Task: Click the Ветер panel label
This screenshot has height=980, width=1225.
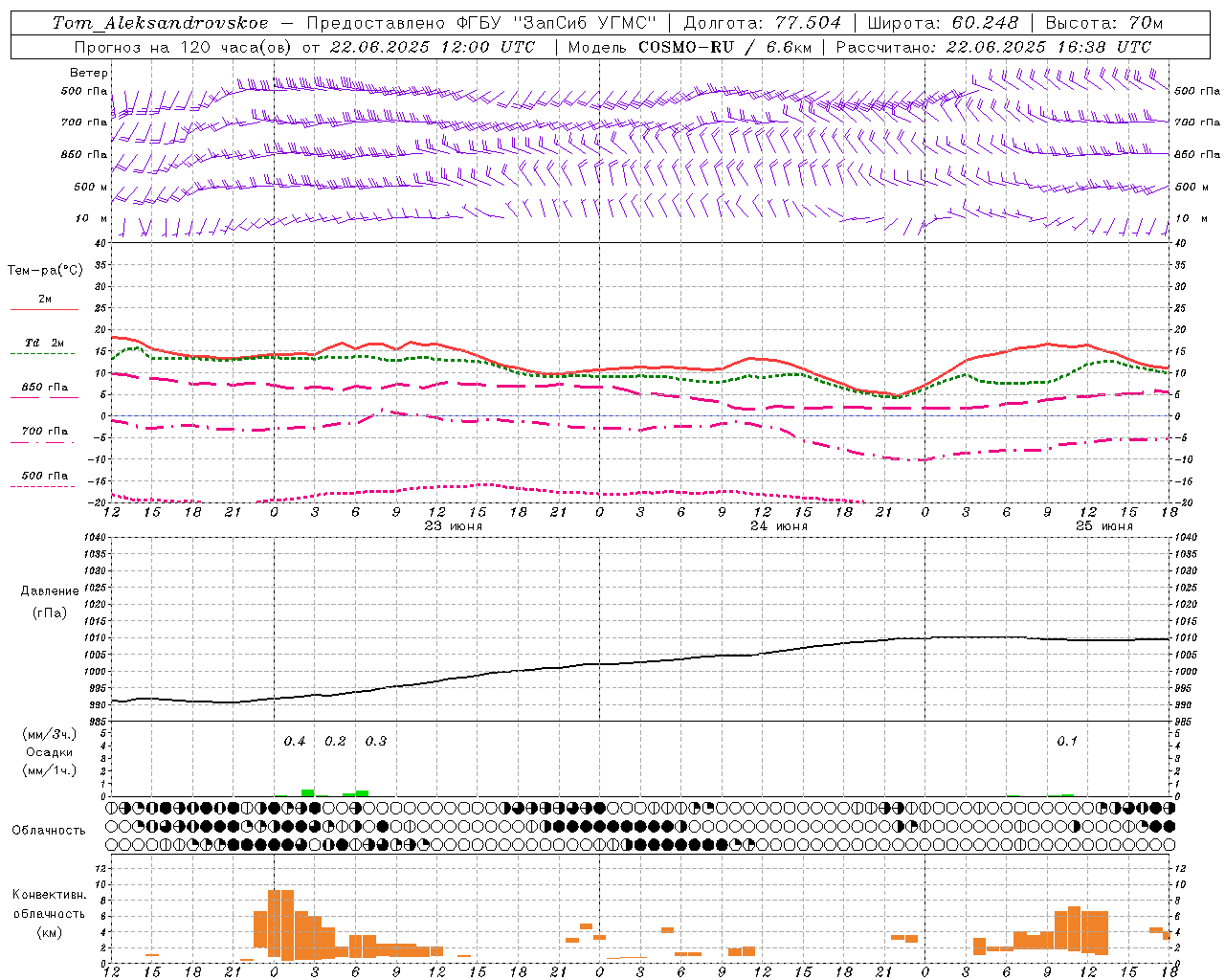Action: coord(89,73)
